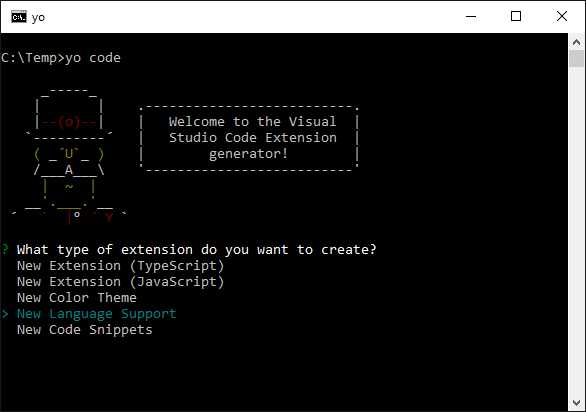Click the scrollbar down arrow
The height and width of the screenshot is (412, 586).
coord(577,403)
